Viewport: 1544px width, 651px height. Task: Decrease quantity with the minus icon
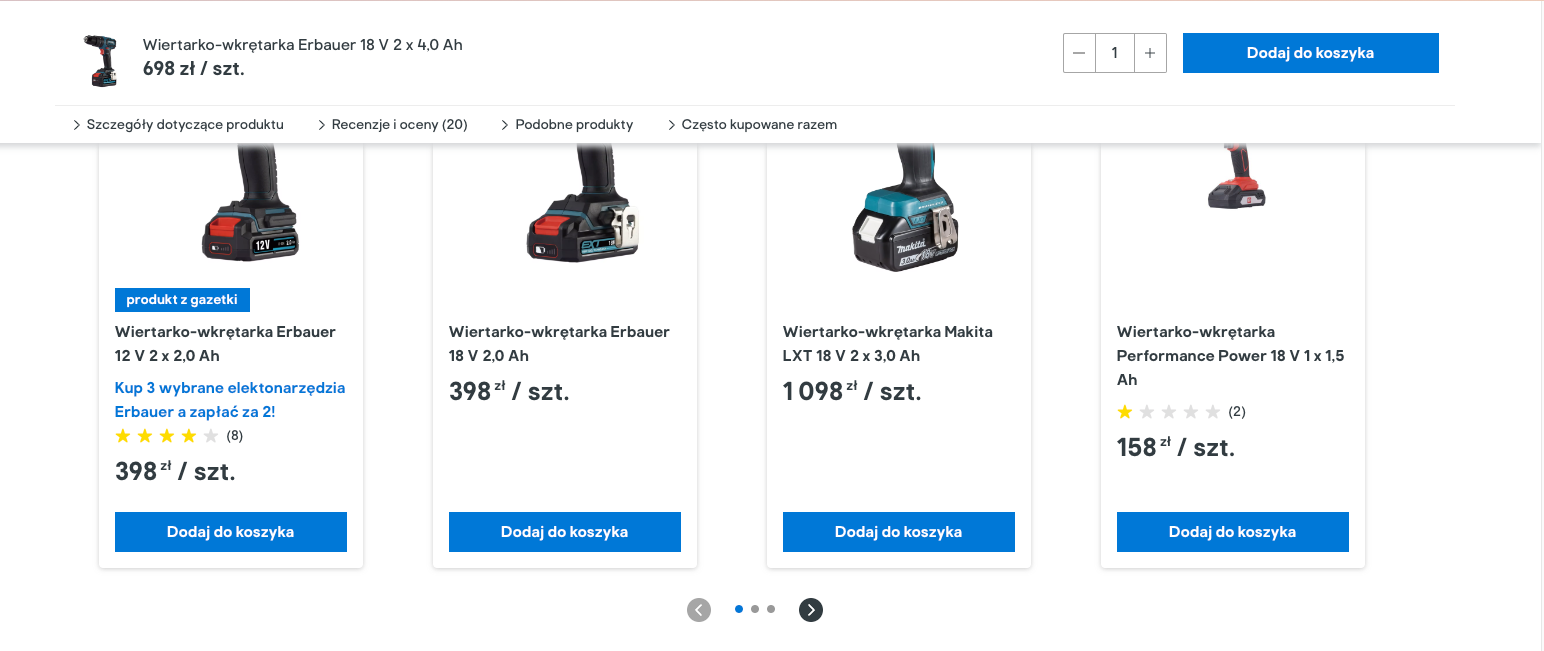[1079, 53]
